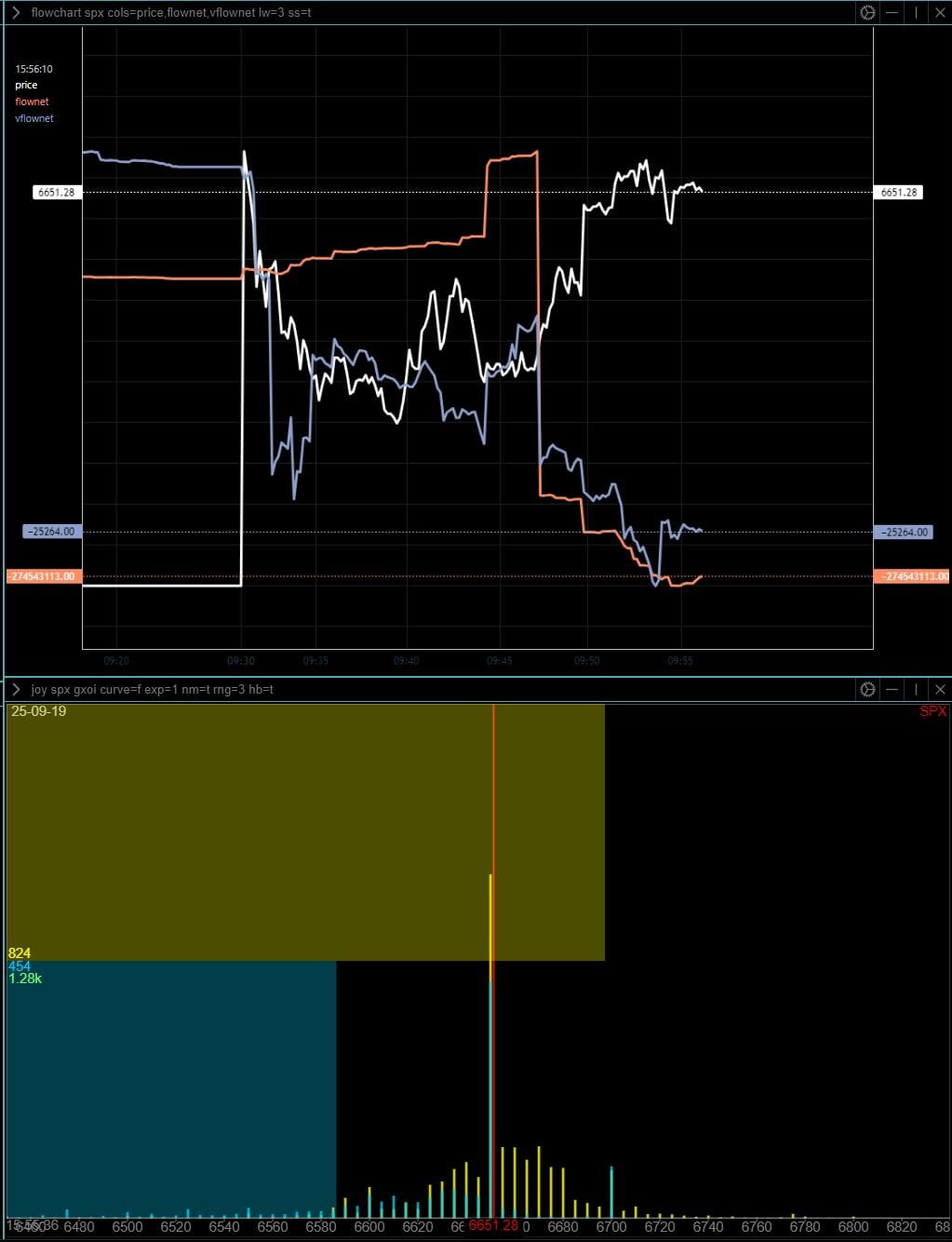
Task: Click the left 6651.28 price axis label
Action: click(x=57, y=193)
